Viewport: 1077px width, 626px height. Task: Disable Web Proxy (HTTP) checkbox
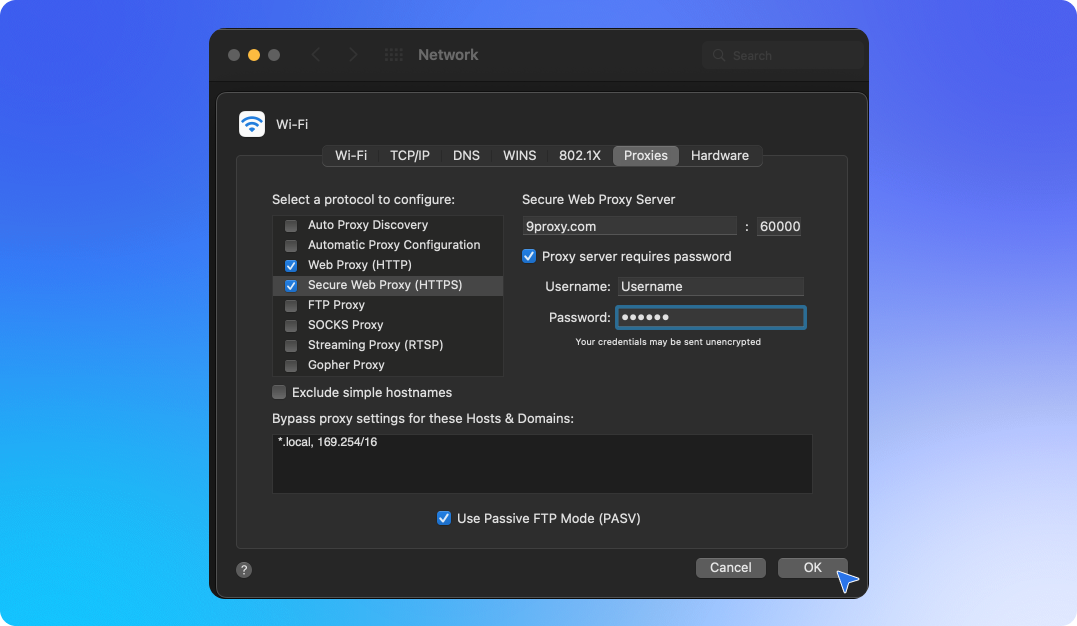[291, 266]
